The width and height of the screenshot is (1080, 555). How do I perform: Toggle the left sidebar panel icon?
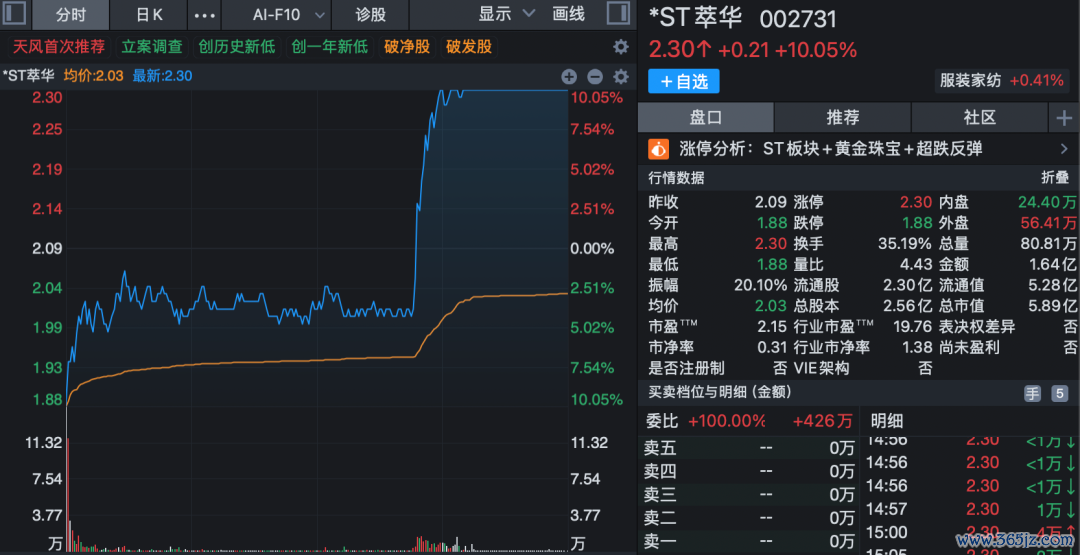pyautogui.click(x=15, y=14)
